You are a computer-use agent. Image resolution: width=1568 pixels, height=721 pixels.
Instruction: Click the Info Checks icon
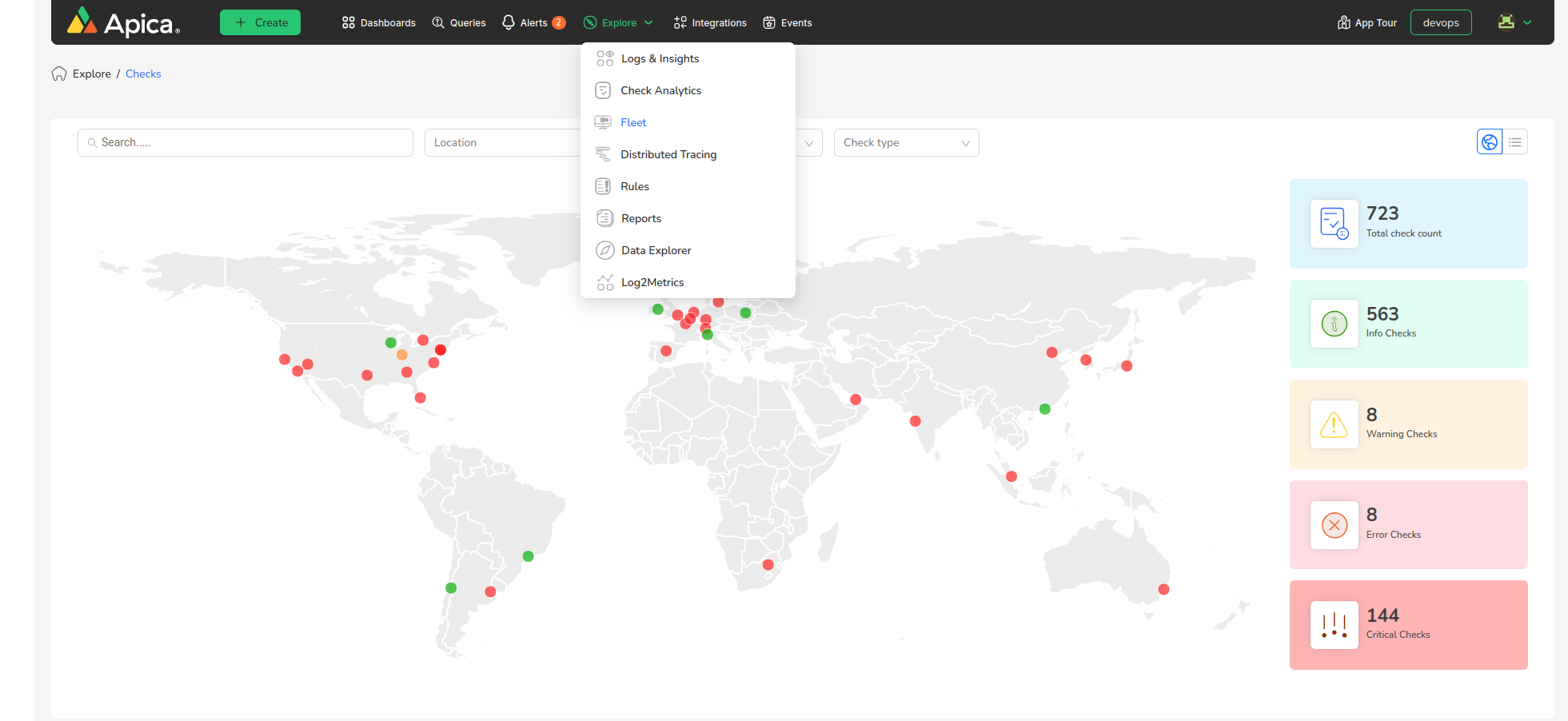click(x=1334, y=324)
